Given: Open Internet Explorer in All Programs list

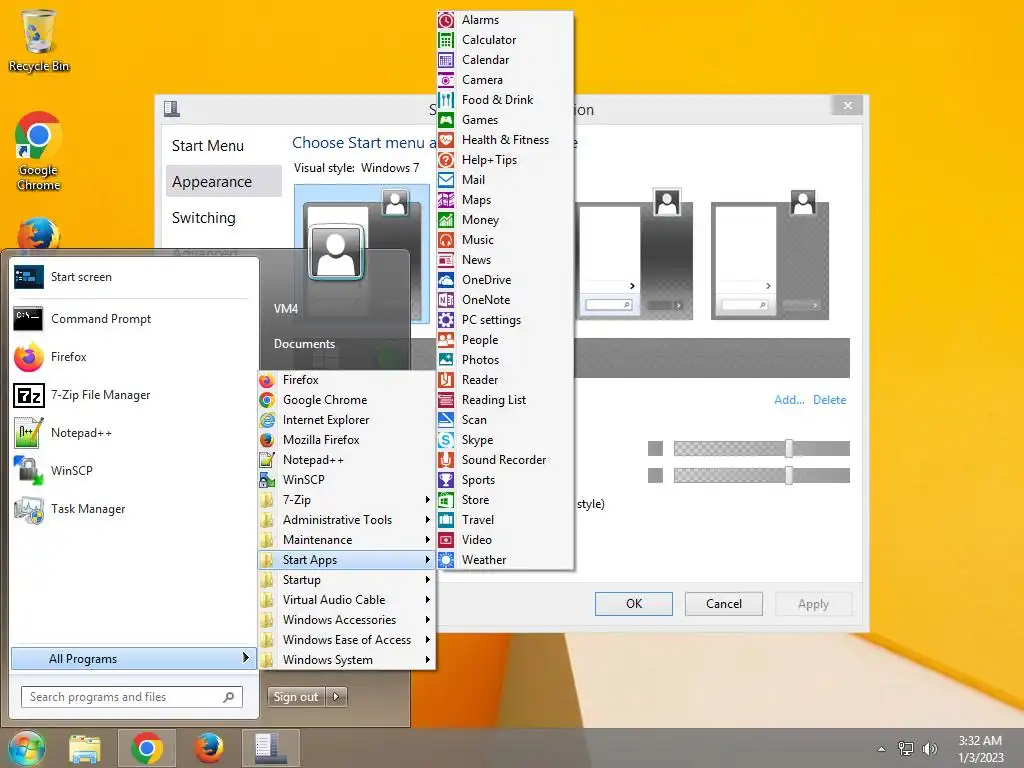Looking at the screenshot, I should 346,420.
